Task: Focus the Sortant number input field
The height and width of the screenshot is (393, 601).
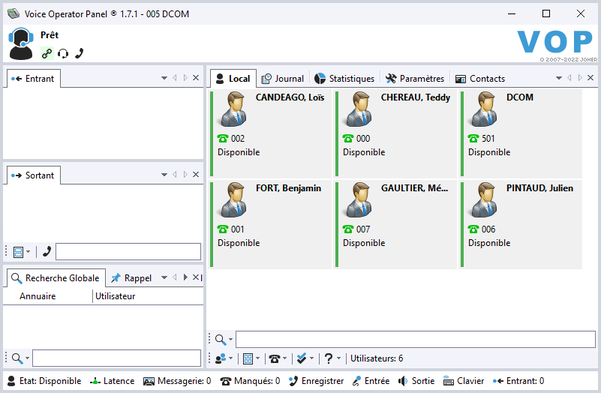Action: click(x=128, y=252)
